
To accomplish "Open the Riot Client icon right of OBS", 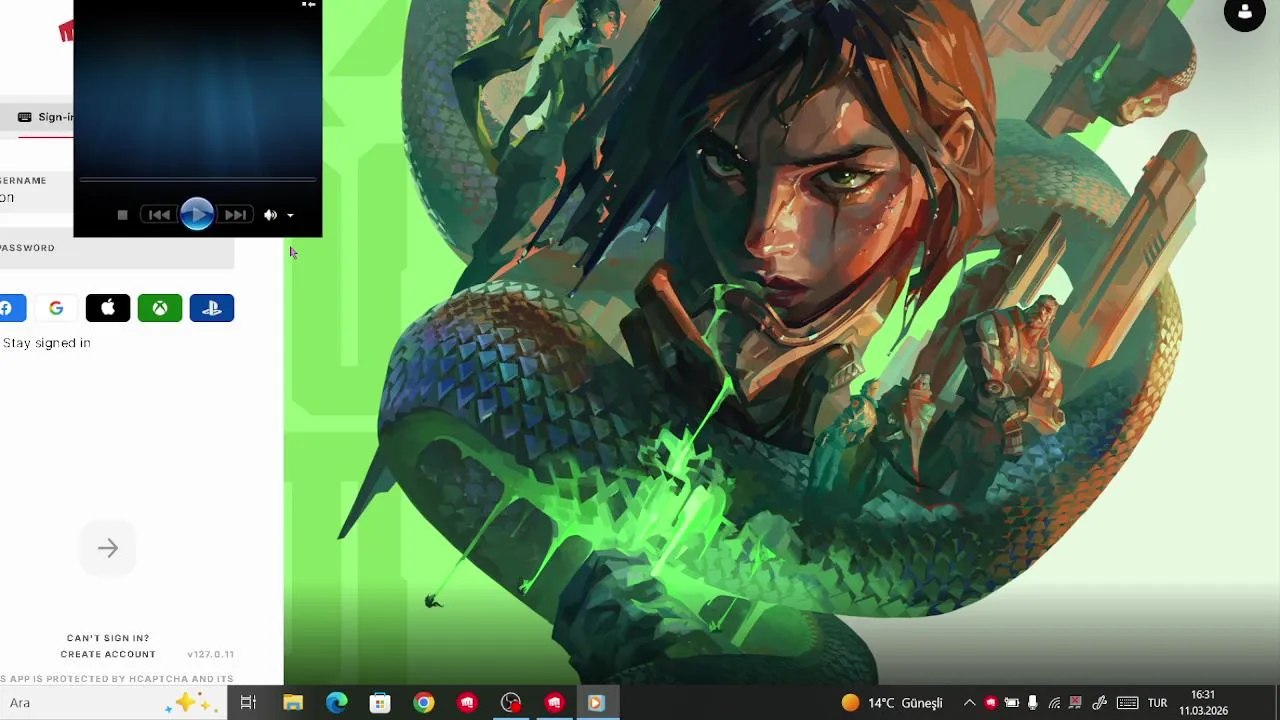I will pos(555,703).
